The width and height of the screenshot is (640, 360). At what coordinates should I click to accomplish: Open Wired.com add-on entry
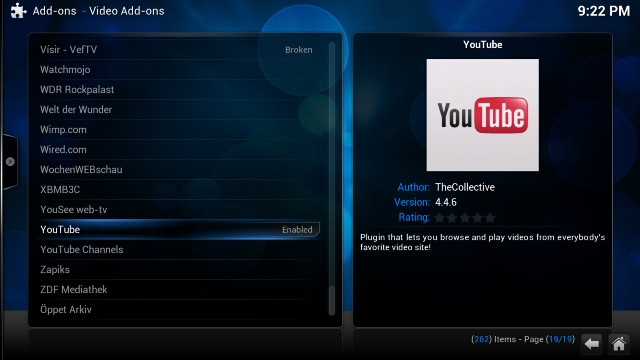point(180,149)
